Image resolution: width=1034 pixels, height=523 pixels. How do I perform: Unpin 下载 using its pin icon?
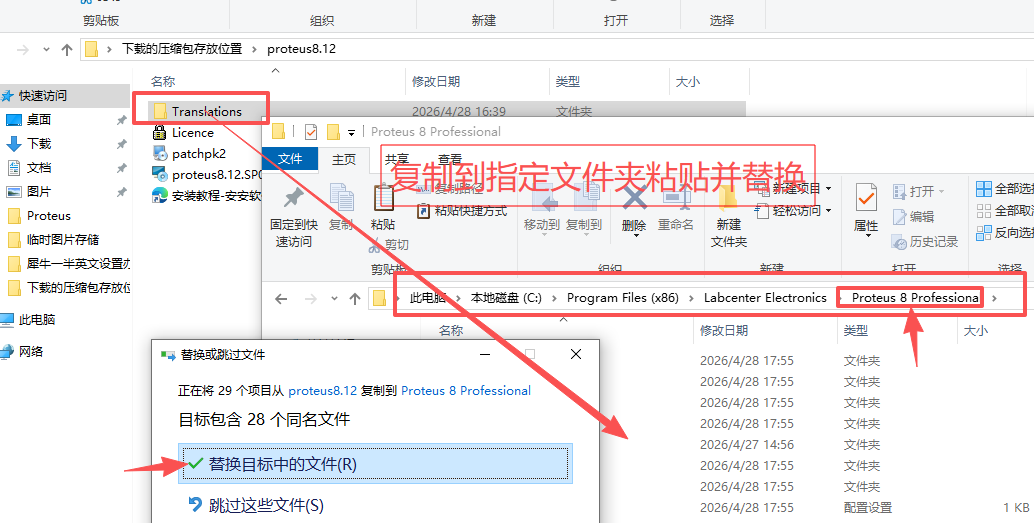pos(121,144)
